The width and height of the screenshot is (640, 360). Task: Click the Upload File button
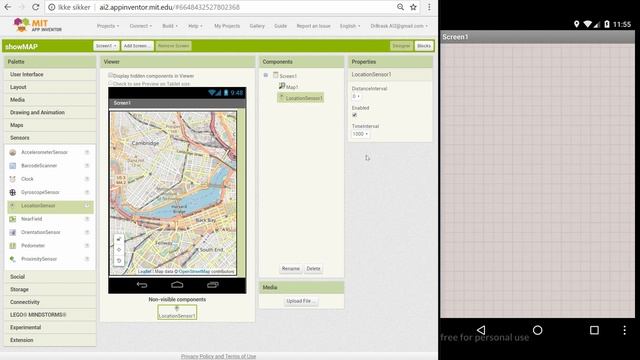300,301
